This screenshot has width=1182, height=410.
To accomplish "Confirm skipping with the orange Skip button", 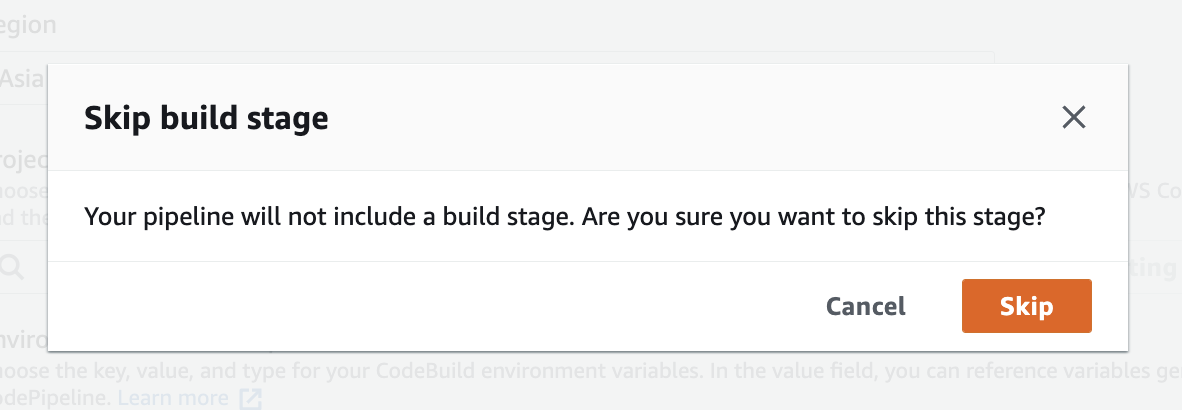I will point(1026,306).
